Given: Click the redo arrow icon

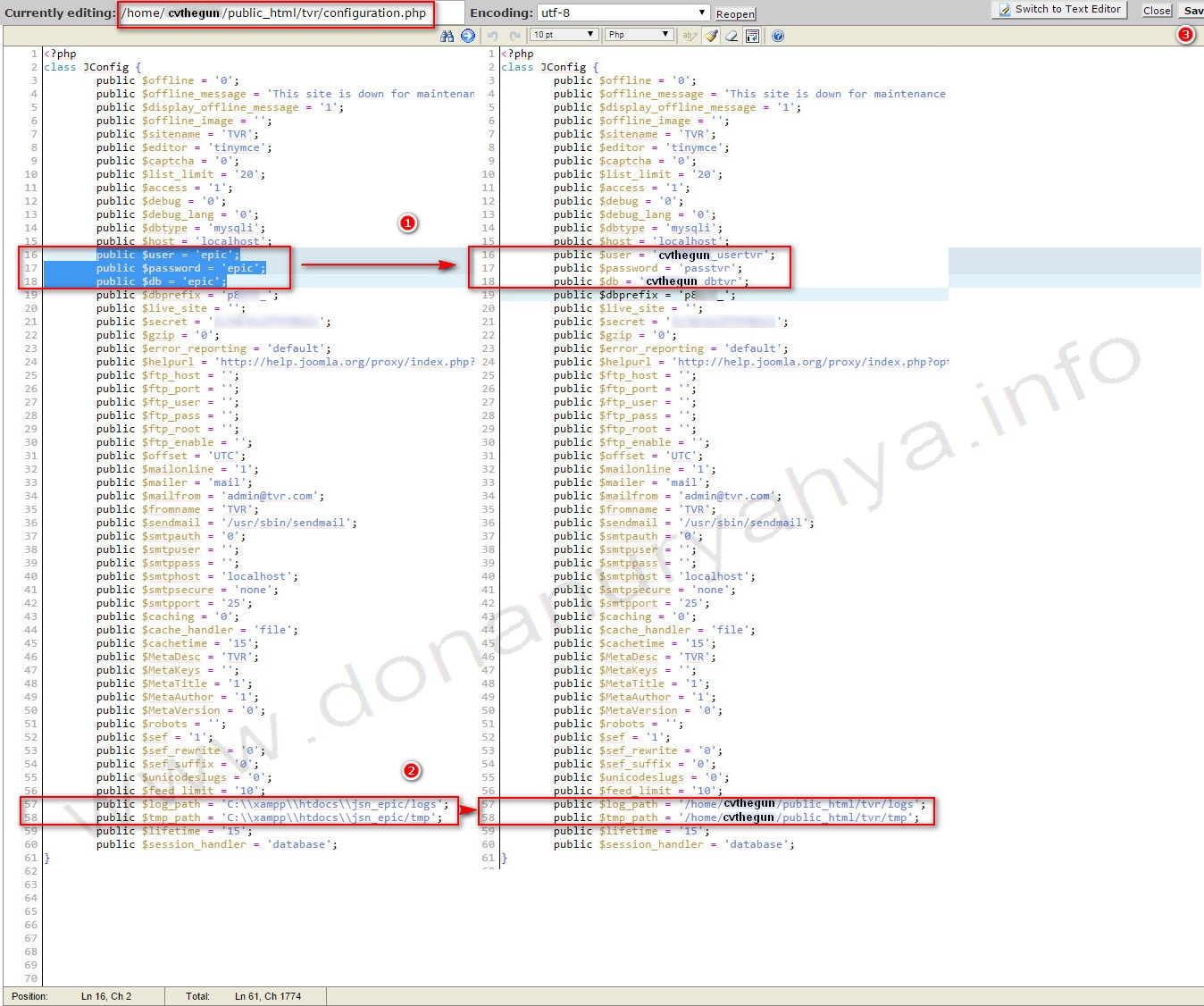Looking at the screenshot, I should pyautogui.click(x=514, y=36).
